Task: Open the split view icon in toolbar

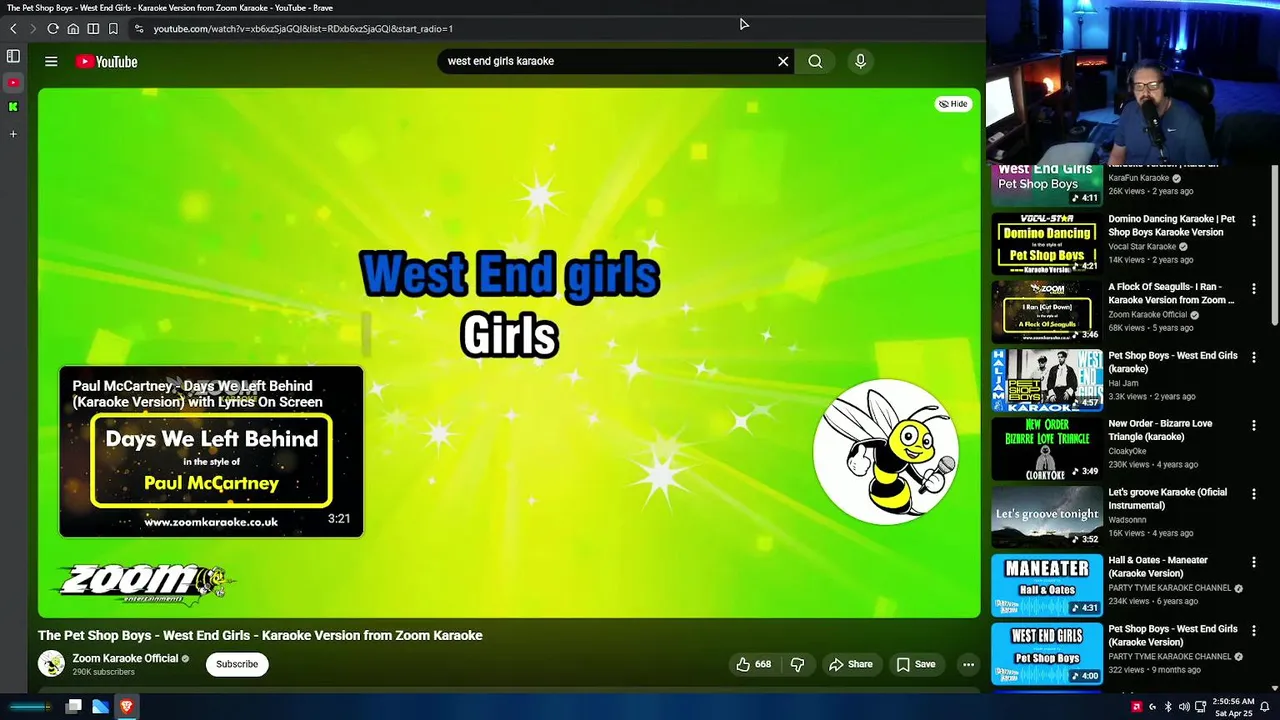Action: point(93,29)
